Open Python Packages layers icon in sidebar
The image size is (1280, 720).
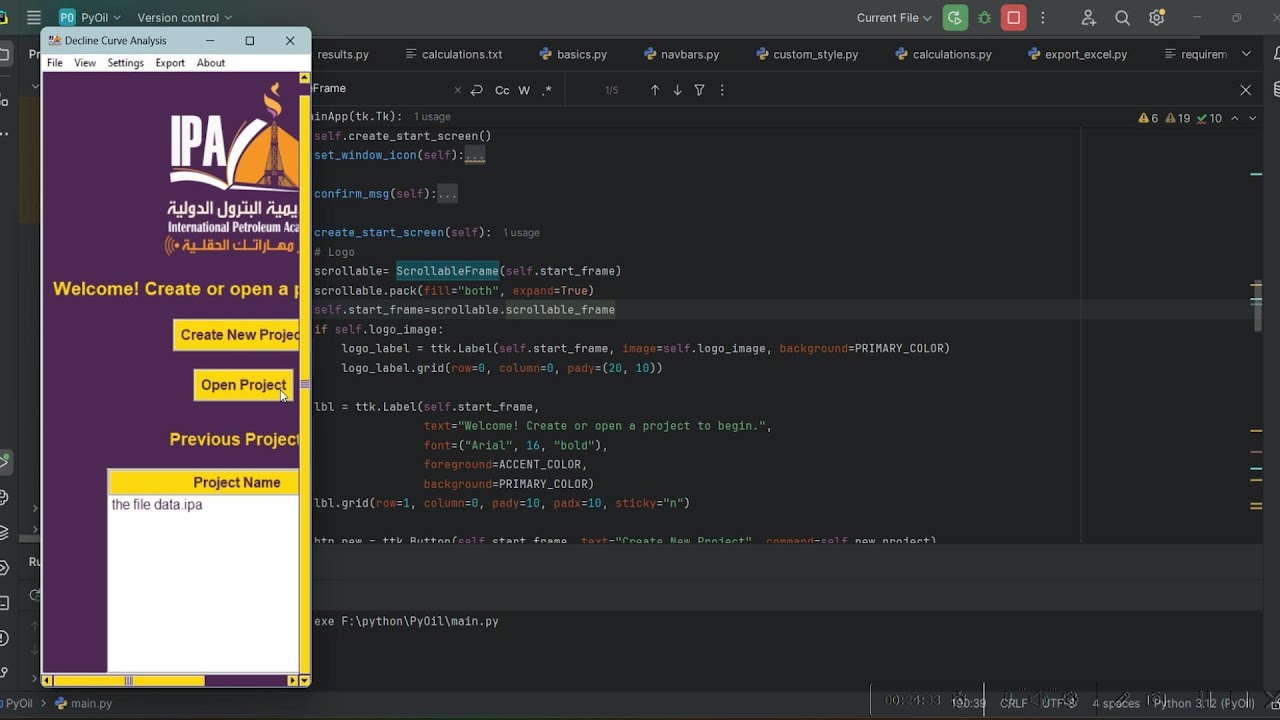point(5,532)
